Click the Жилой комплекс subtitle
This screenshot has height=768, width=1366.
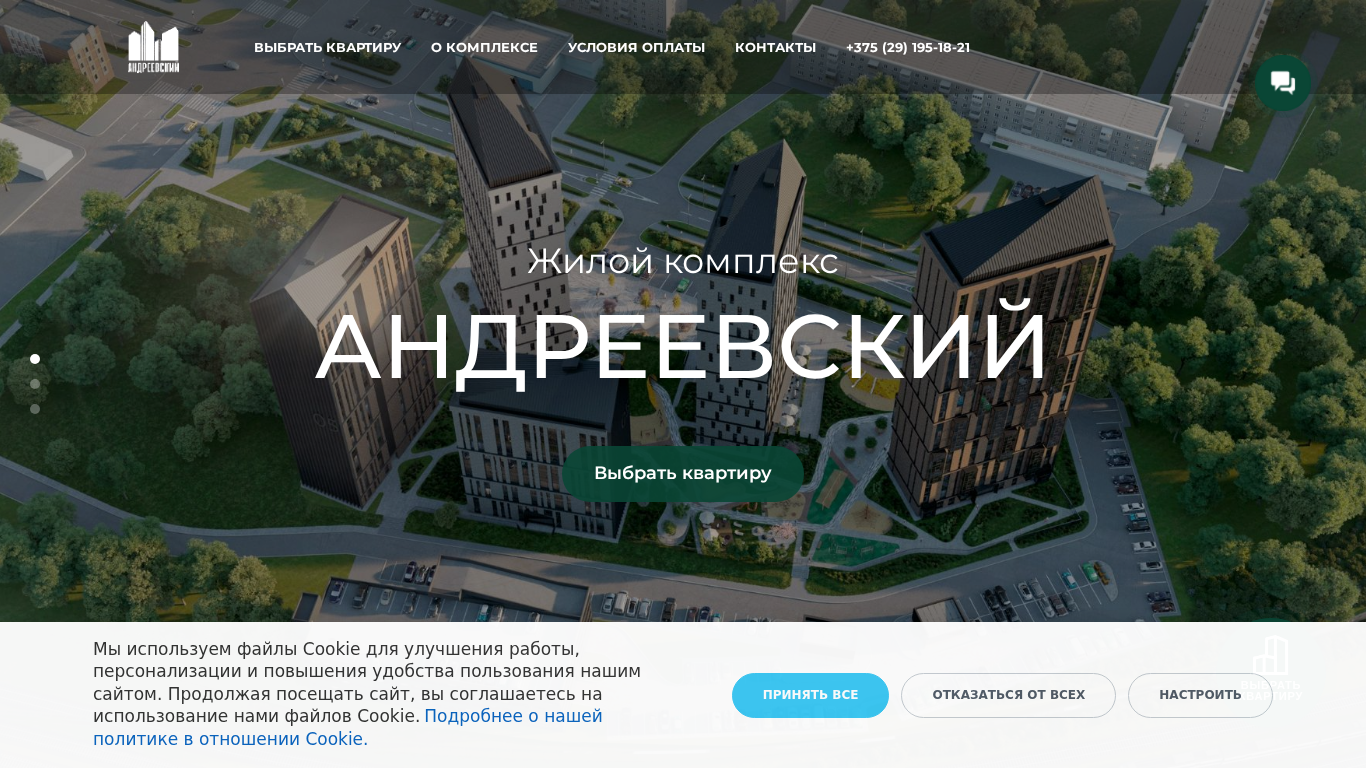[683, 262]
